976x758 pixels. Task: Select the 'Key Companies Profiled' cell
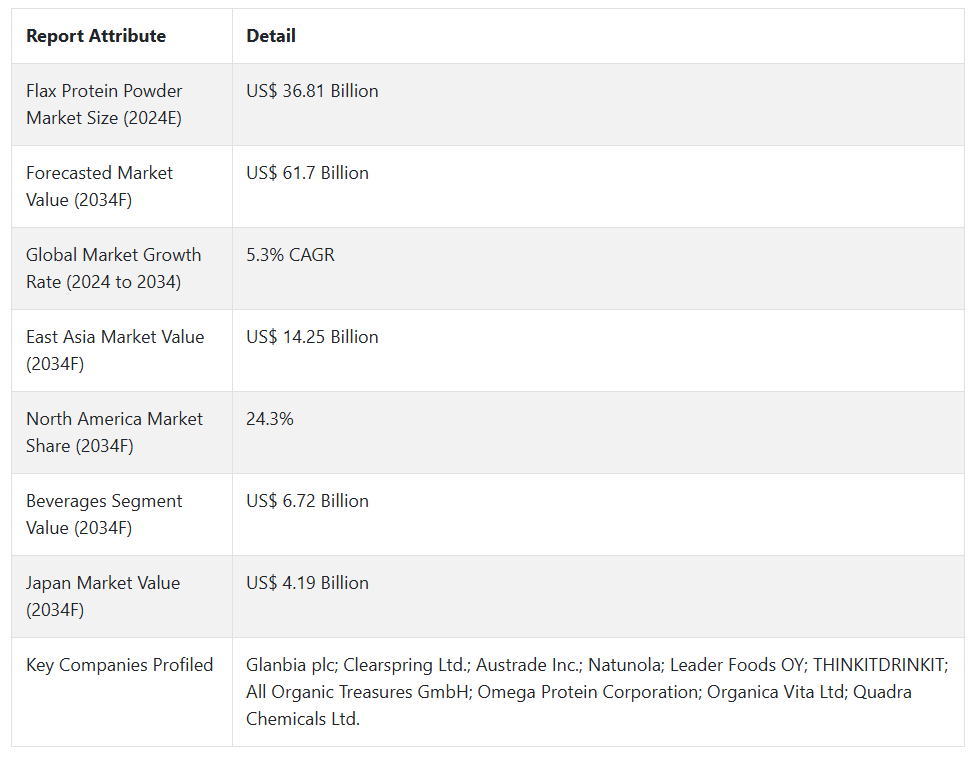click(119, 665)
